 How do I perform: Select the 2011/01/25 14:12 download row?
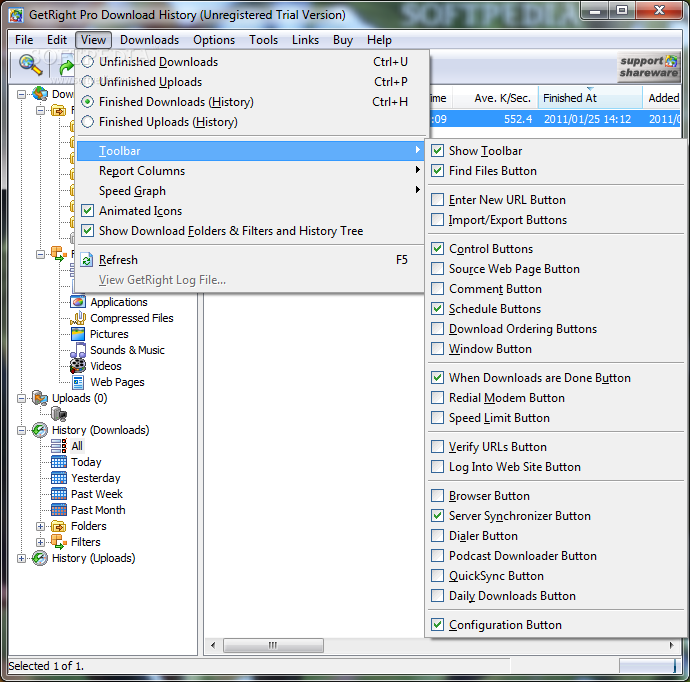(555, 119)
